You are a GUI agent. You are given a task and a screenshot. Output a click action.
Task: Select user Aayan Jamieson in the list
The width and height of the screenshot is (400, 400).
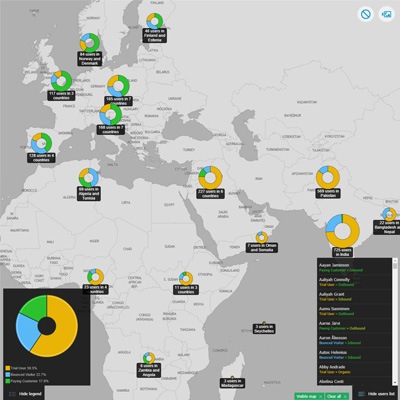coord(355,268)
